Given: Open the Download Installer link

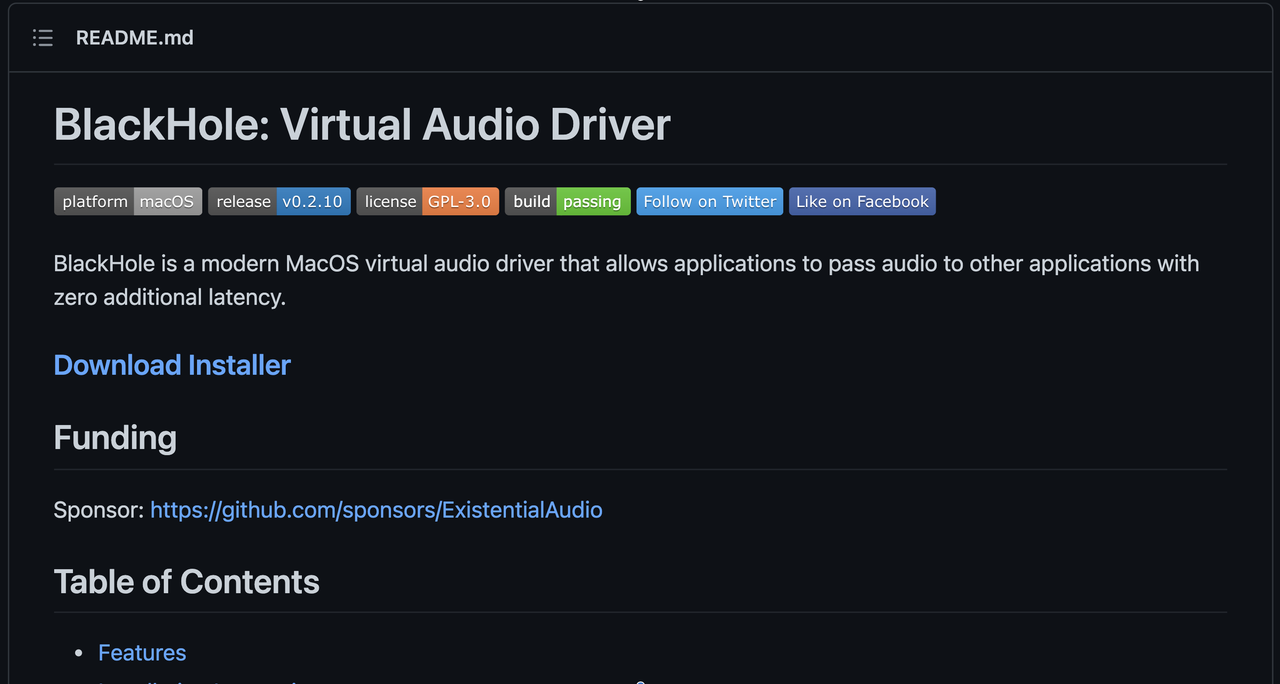Looking at the screenshot, I should [172, 365].
